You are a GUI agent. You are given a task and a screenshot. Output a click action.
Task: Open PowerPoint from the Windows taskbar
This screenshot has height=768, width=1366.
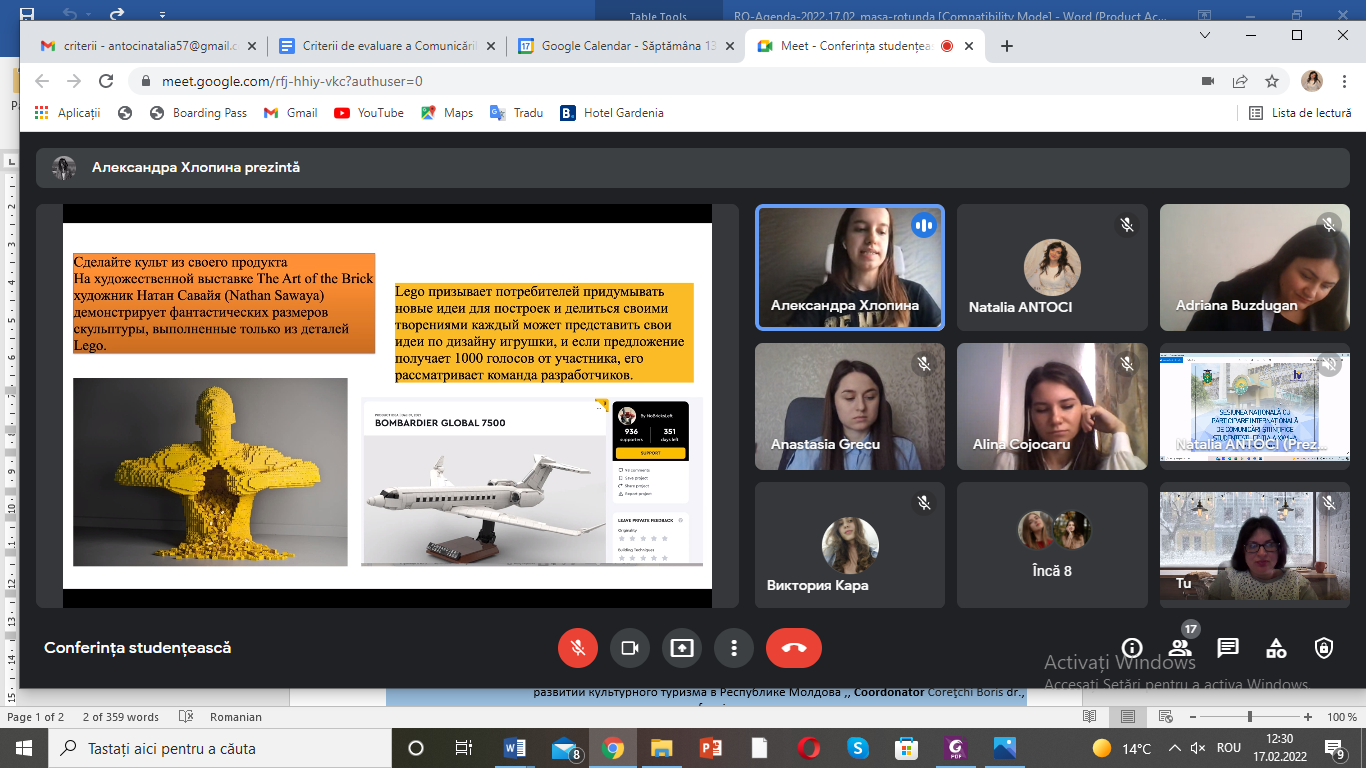(x=710, y=748)
